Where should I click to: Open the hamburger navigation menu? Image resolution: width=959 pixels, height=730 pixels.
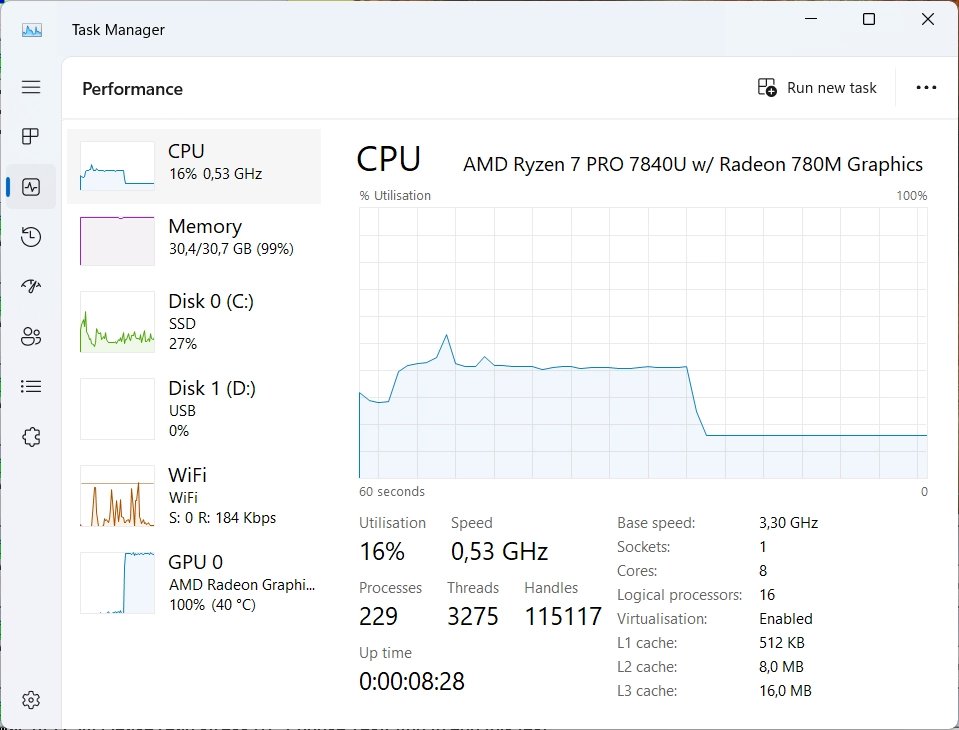(31, 87)
